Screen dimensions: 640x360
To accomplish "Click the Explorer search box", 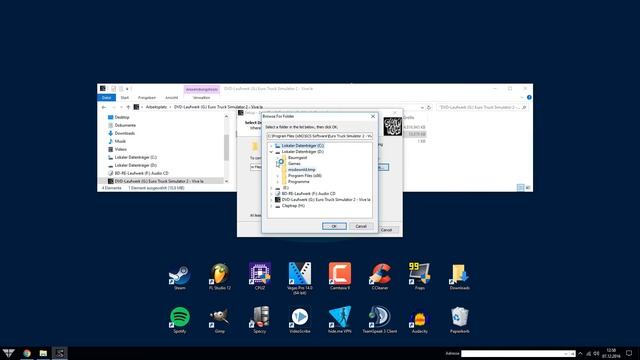I will pos(482,107).
